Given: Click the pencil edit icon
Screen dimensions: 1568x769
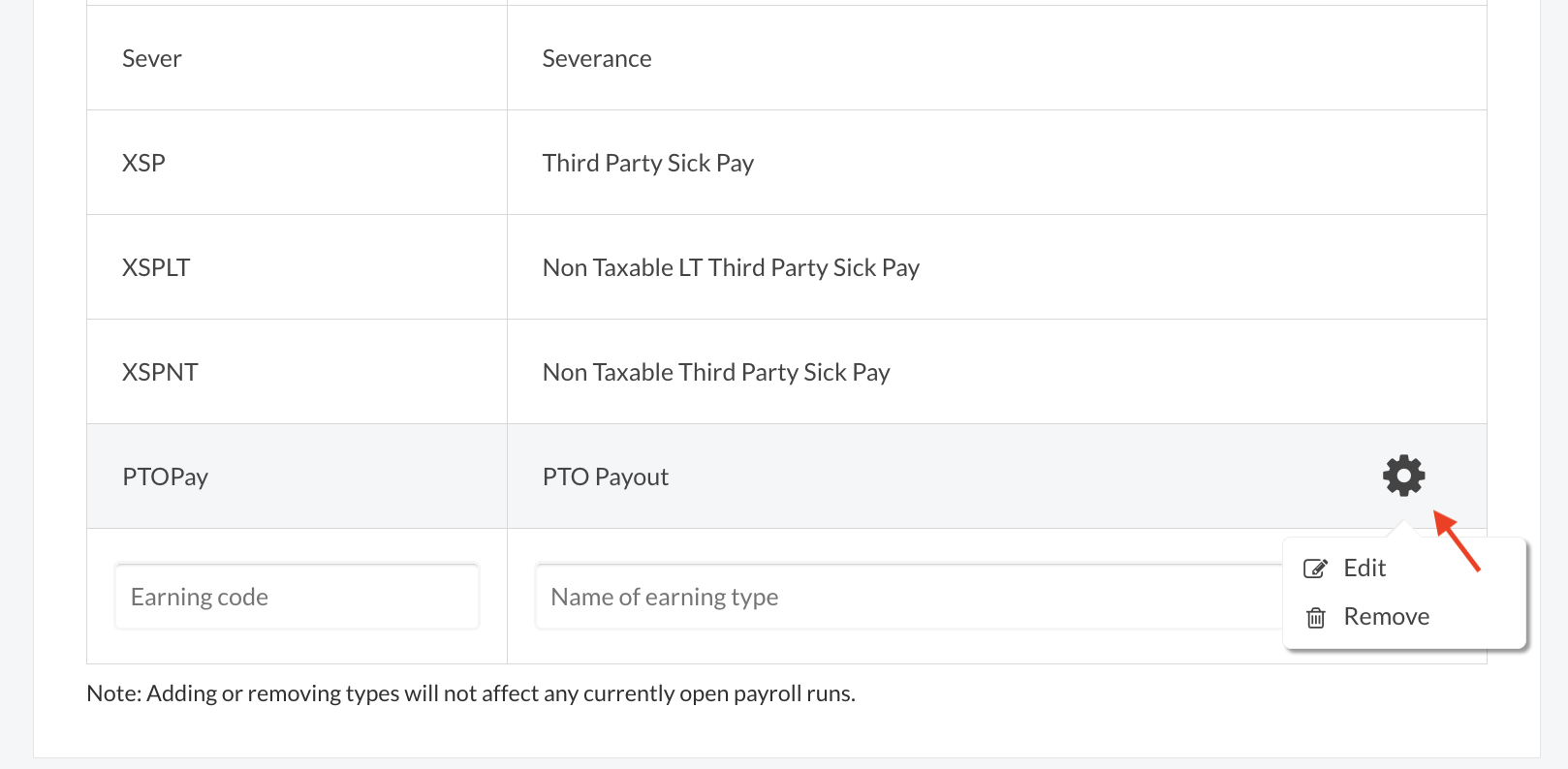Looking at the screenshot, I should pos(1315,569).
